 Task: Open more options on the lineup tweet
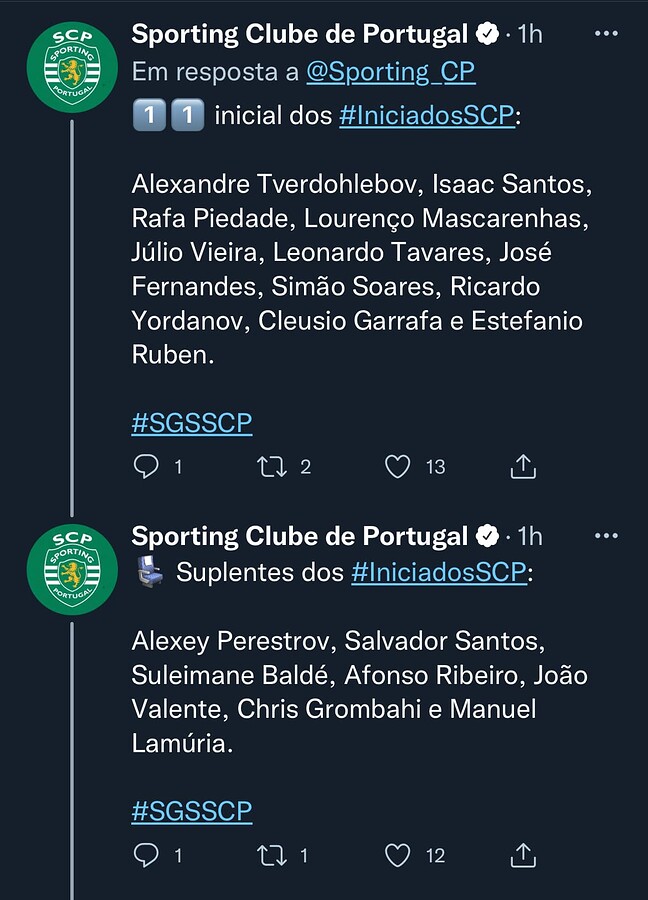(606, 33)
